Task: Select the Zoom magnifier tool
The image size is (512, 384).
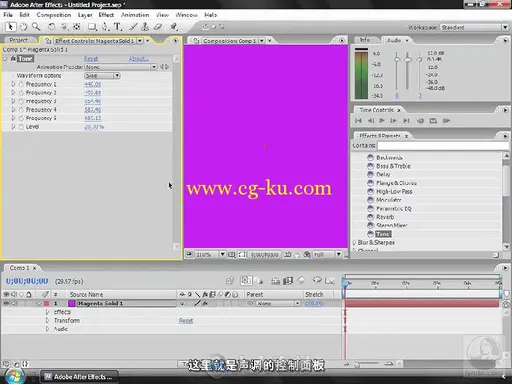Action: tap(36, 27)
